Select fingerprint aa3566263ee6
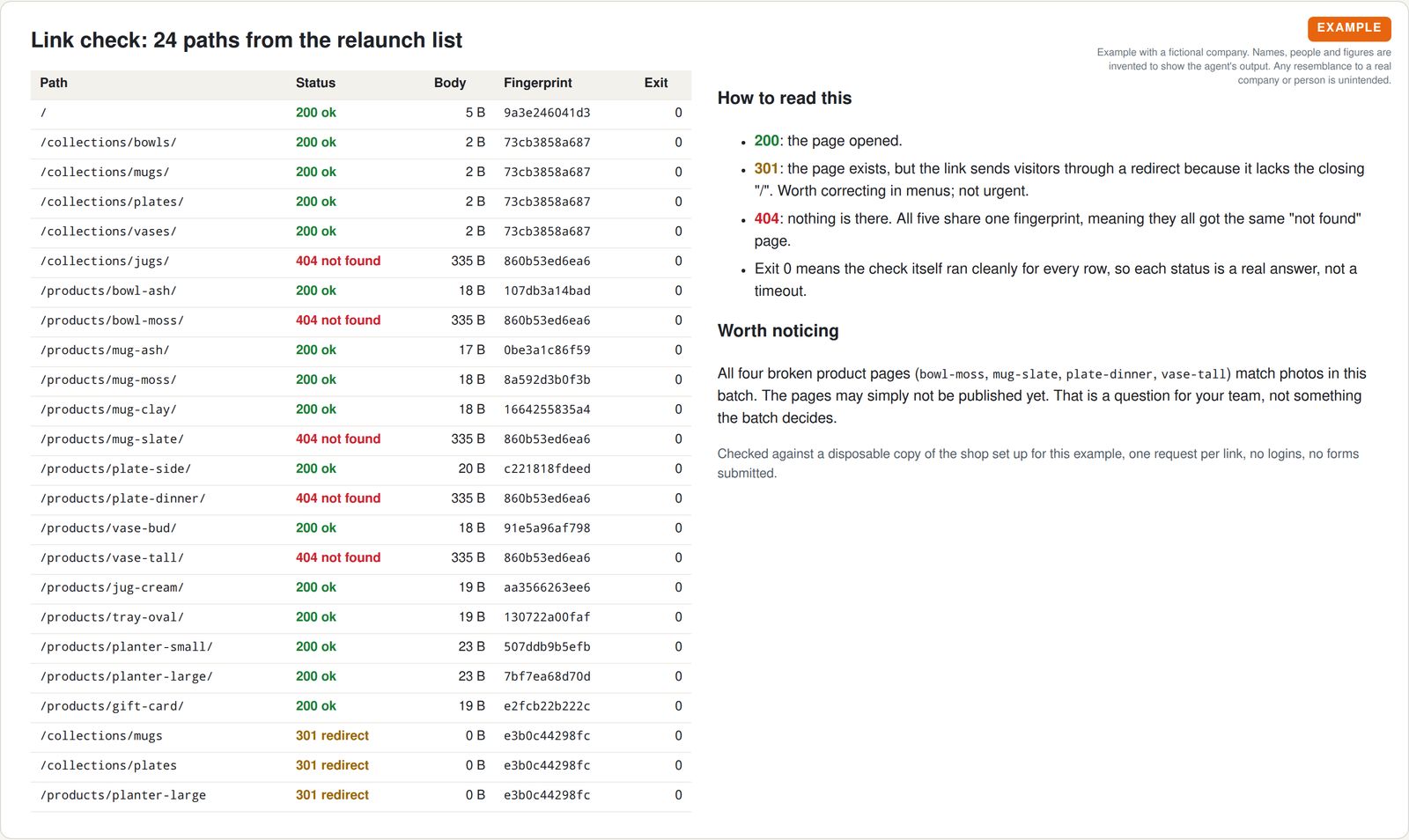The image size is (1409, 840). pyautogui.click(x=547, y=587)
